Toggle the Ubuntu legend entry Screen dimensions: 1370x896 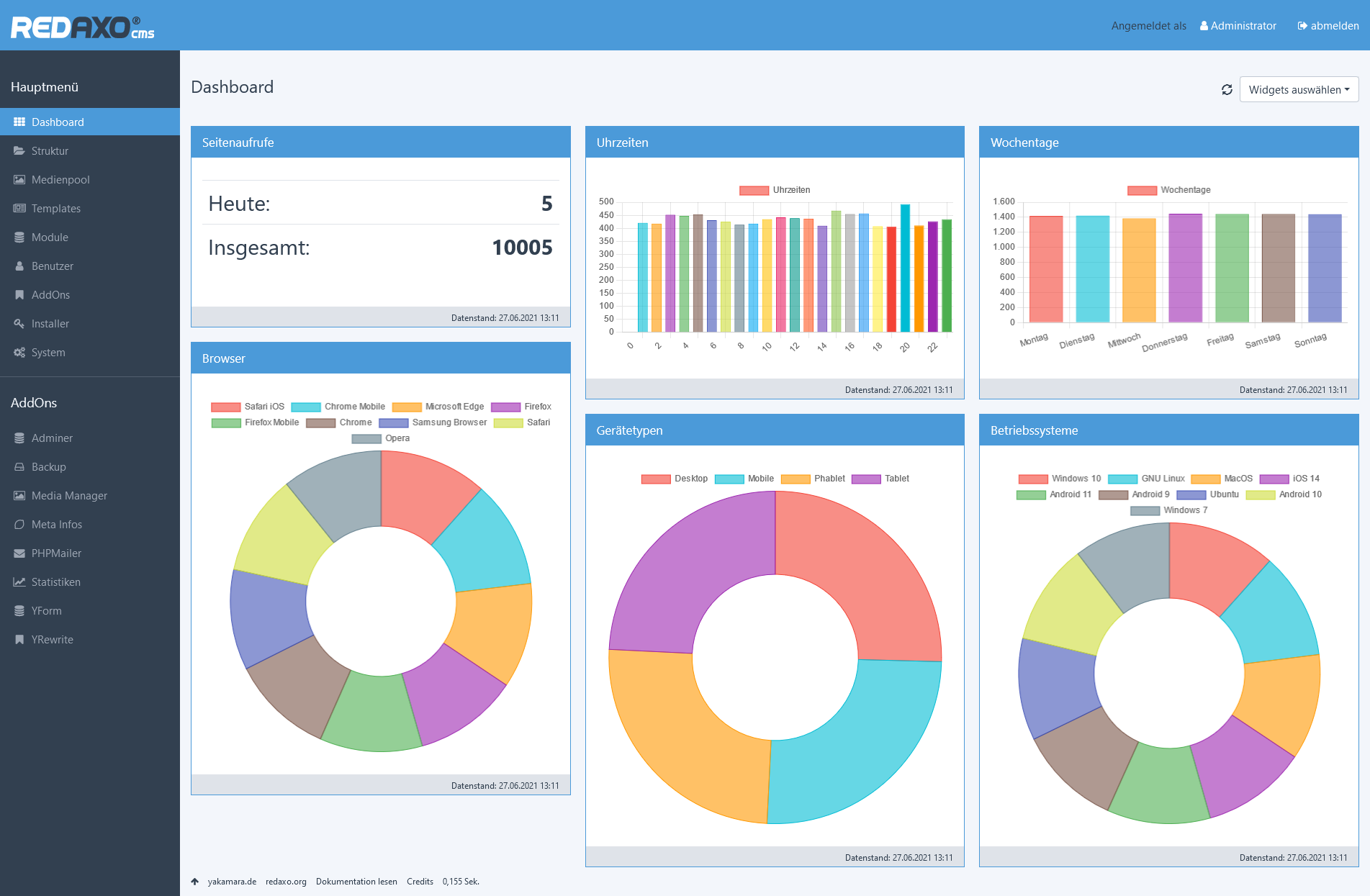pos(1208,494)
